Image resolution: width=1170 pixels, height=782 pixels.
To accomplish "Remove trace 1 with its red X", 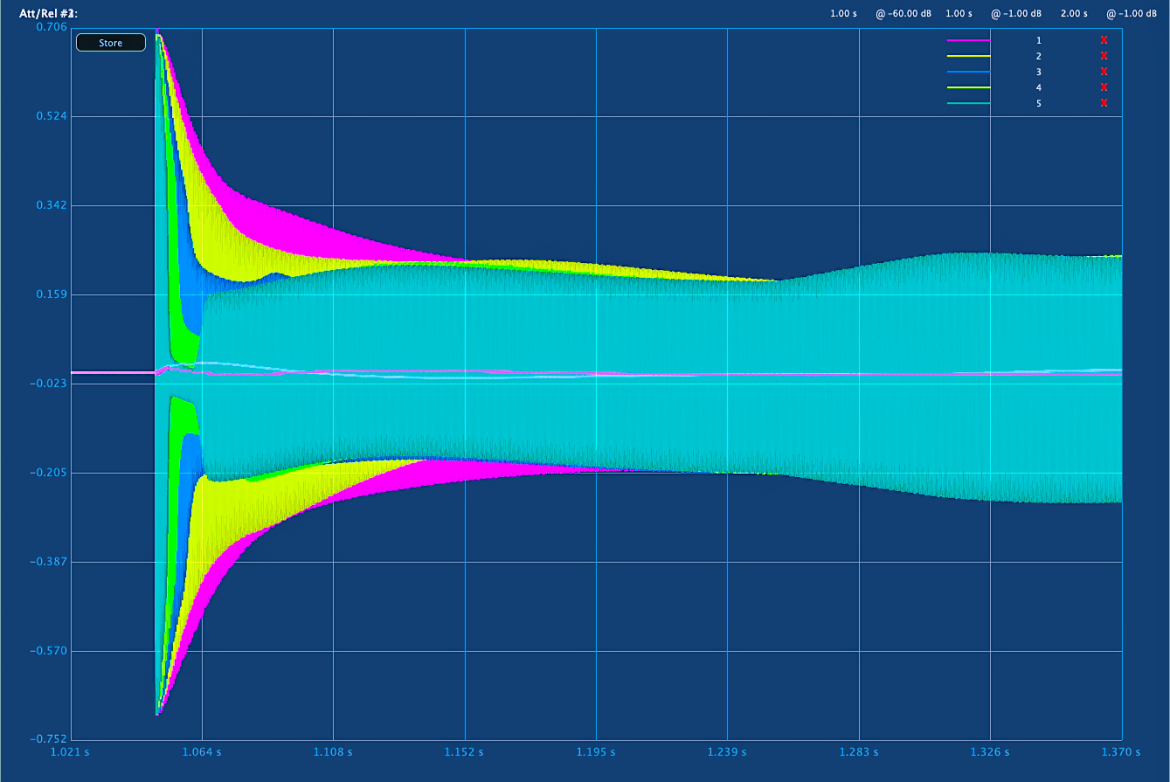I will [x=1104, y=40].
